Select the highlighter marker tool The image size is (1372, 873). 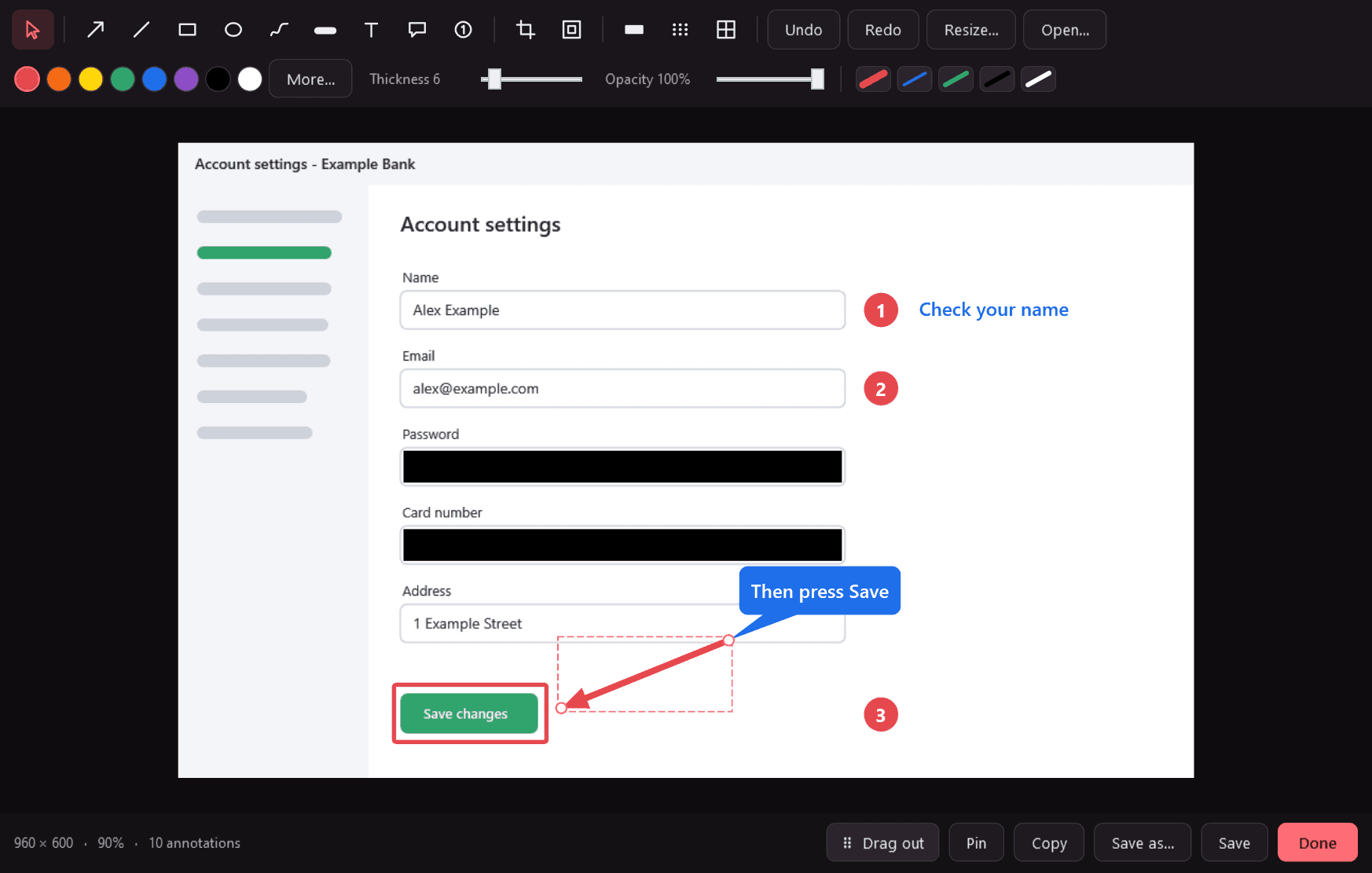[325, 30]
